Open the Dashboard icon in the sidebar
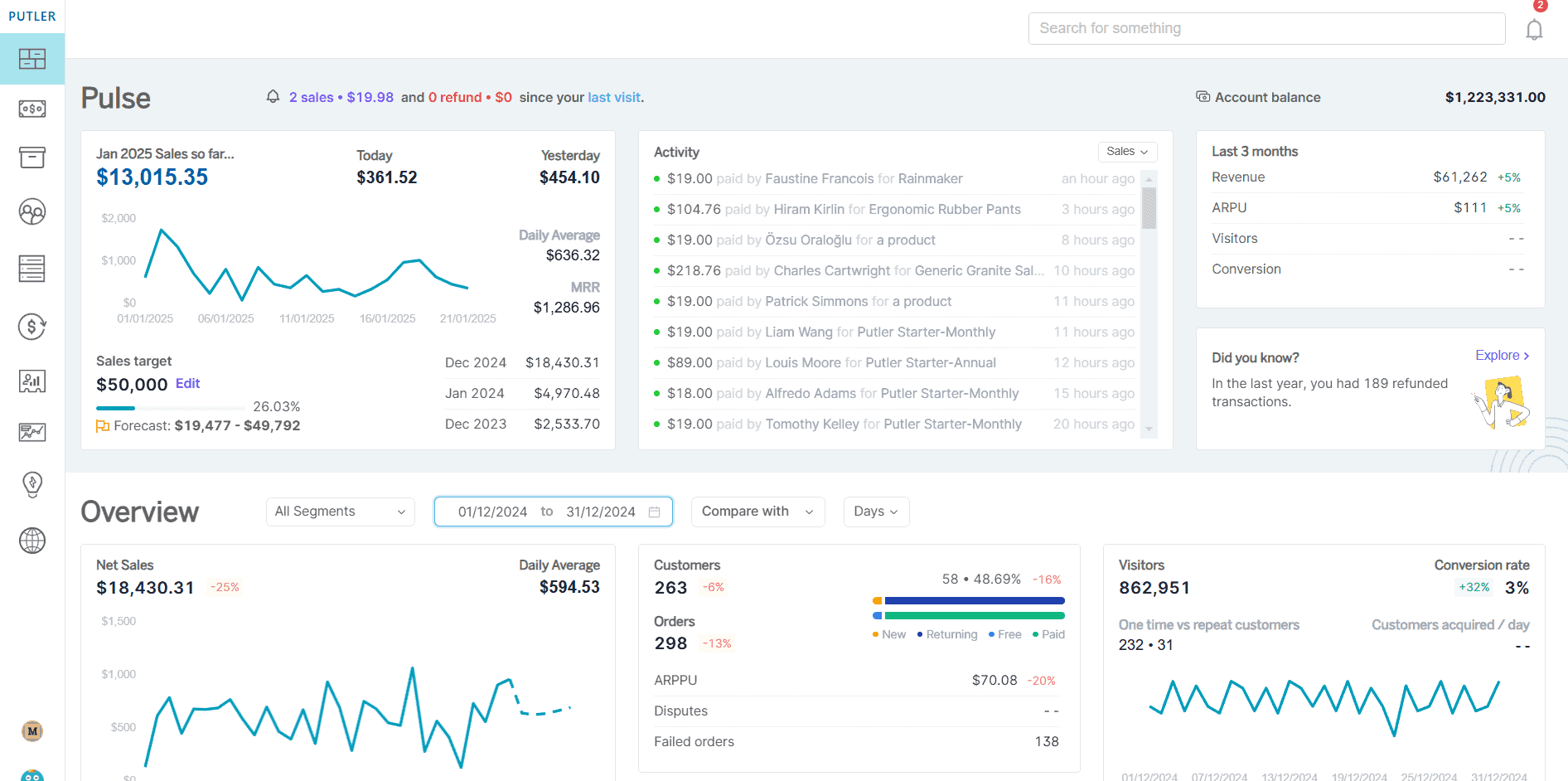The width and height of the screenshot is (1568, 781). pyautogui.click(x=32, y=59)
